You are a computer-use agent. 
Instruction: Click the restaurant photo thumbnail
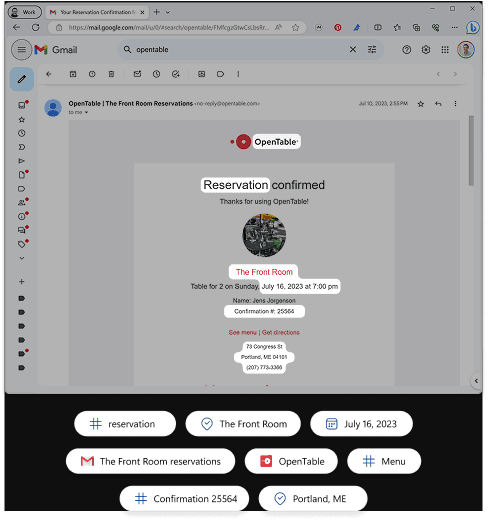[264, 235]
